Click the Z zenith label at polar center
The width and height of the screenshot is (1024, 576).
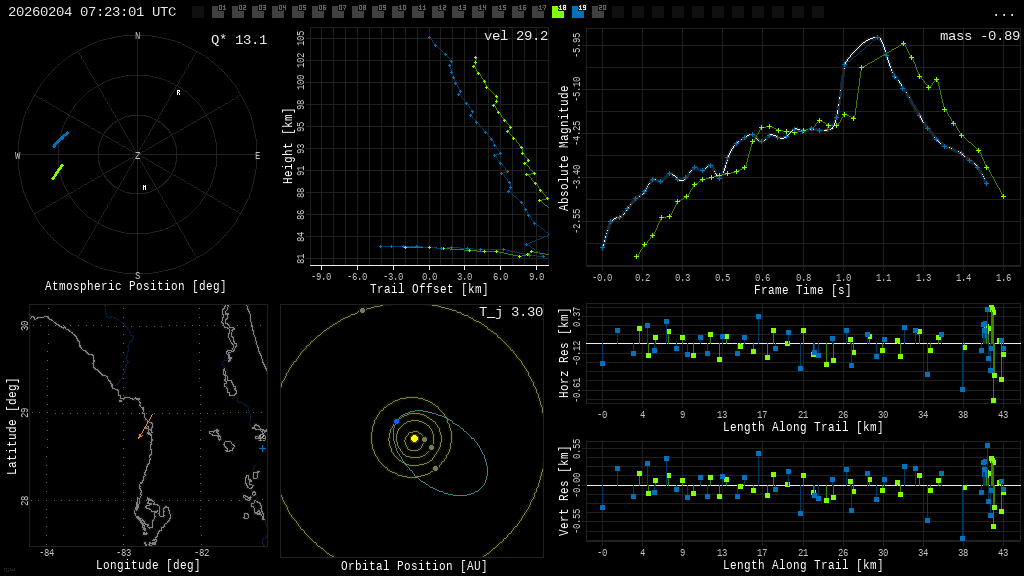pos(138,156)
